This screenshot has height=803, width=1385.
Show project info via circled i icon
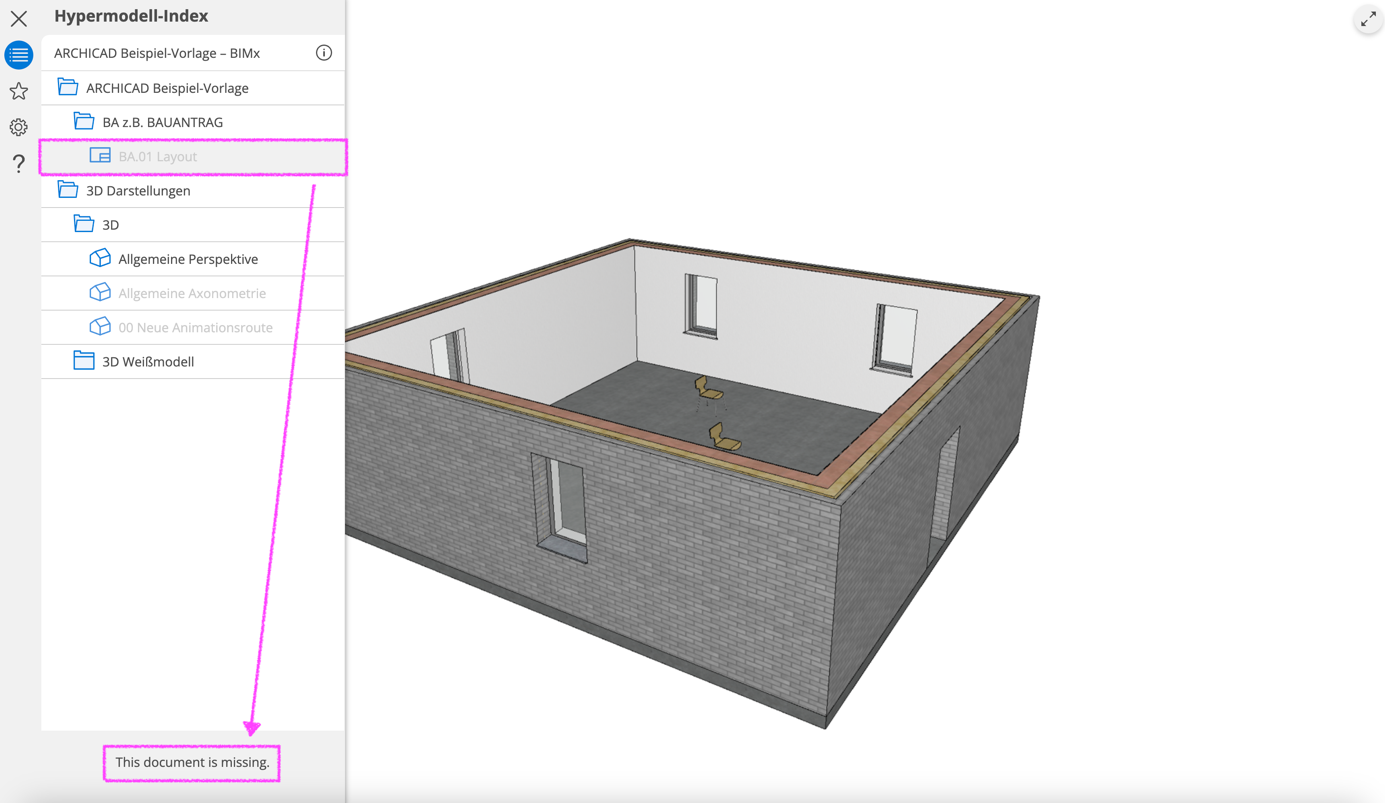coord(324,53)
